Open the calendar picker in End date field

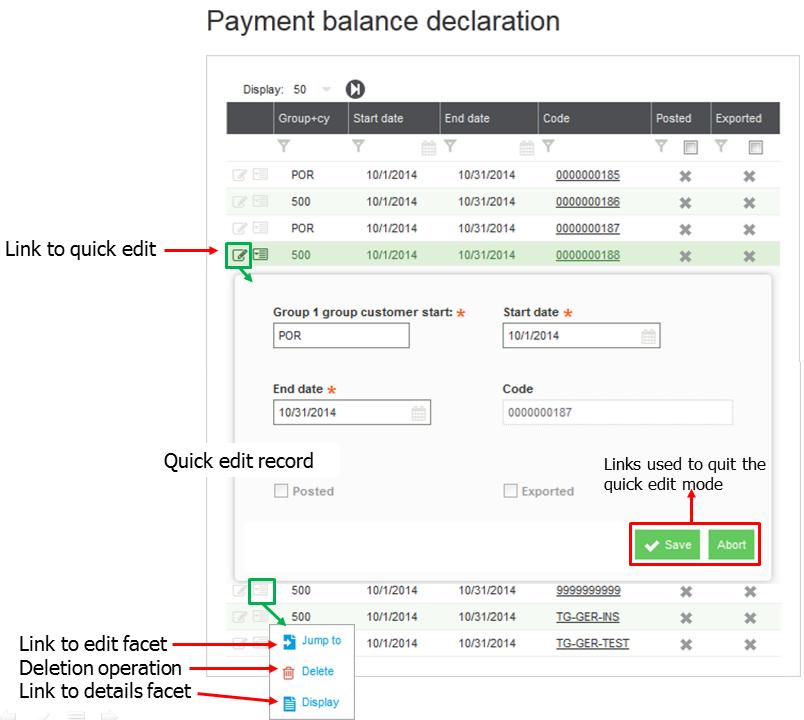[419, 412]
